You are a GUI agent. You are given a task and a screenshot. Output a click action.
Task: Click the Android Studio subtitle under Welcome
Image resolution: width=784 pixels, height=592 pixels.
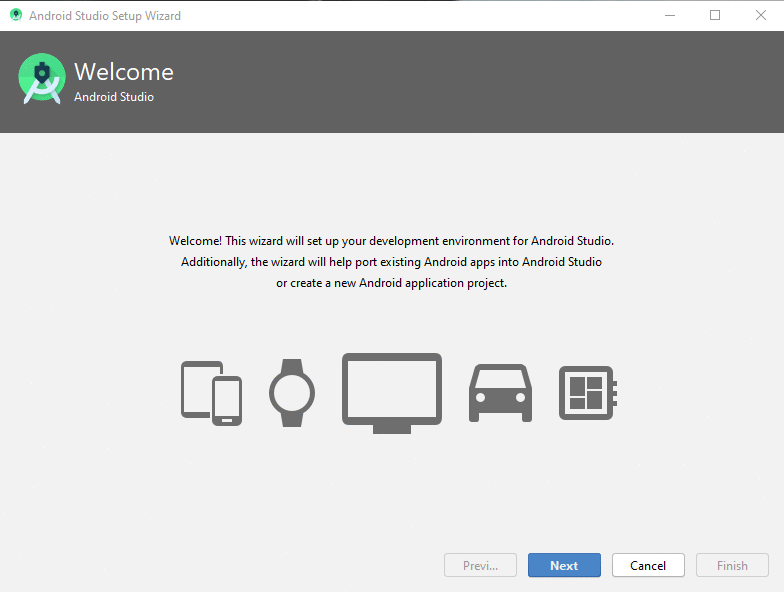pos(114,97)
